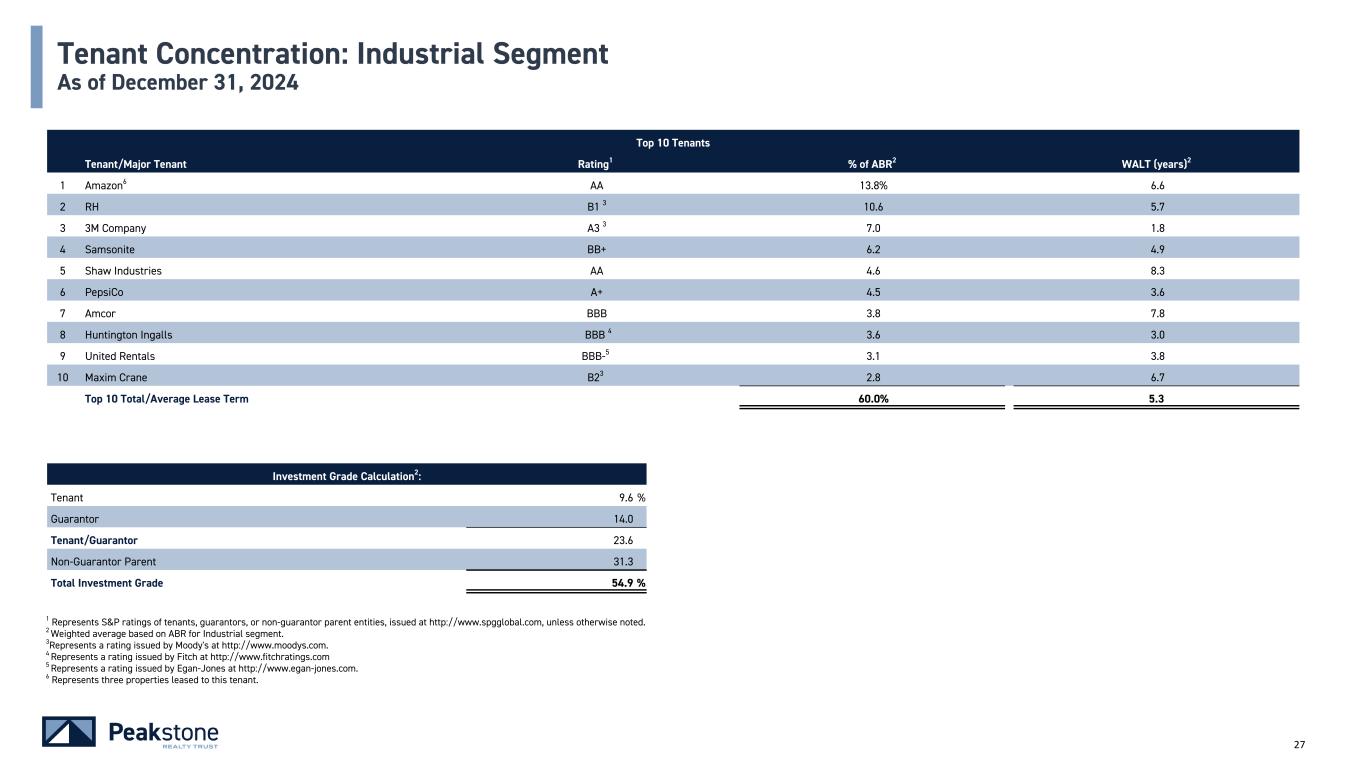Screen dimensions: 1365x768
Task: Click the Peakstone logo icon
Action: [69, 732]
